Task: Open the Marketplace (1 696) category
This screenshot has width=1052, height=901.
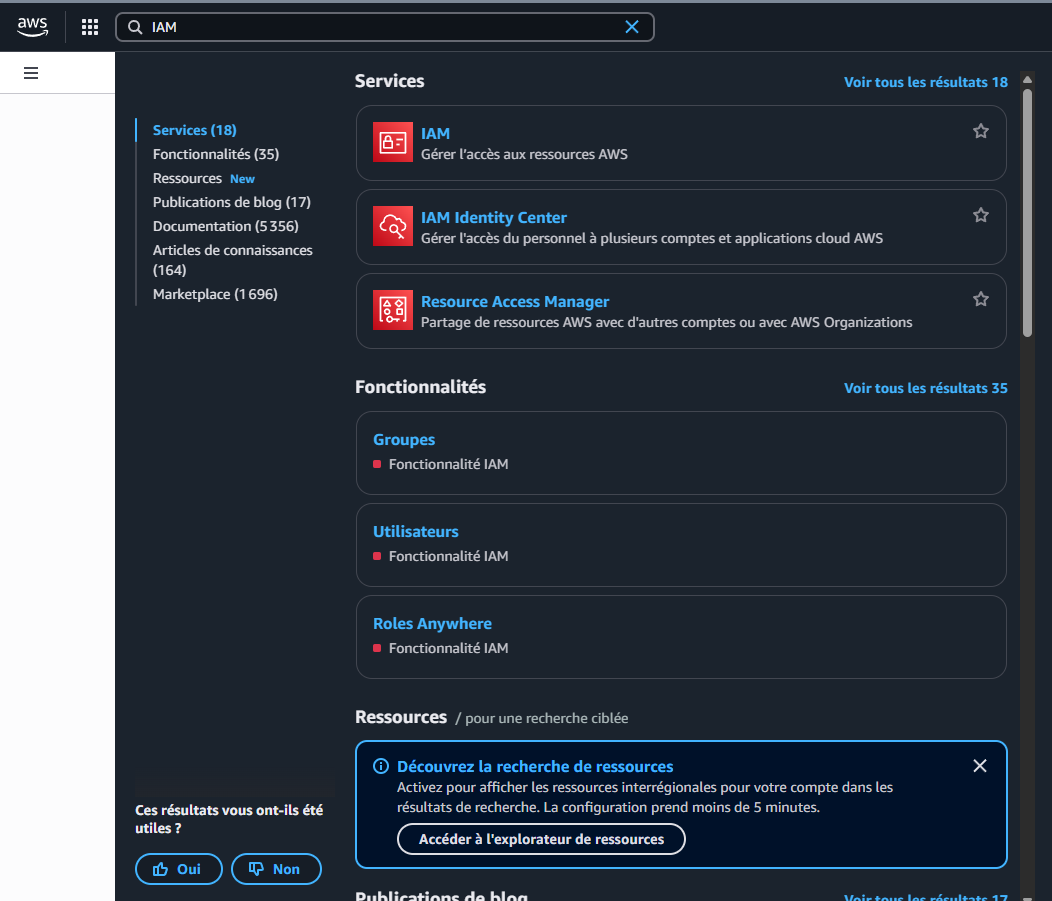Action: point(215,294)
